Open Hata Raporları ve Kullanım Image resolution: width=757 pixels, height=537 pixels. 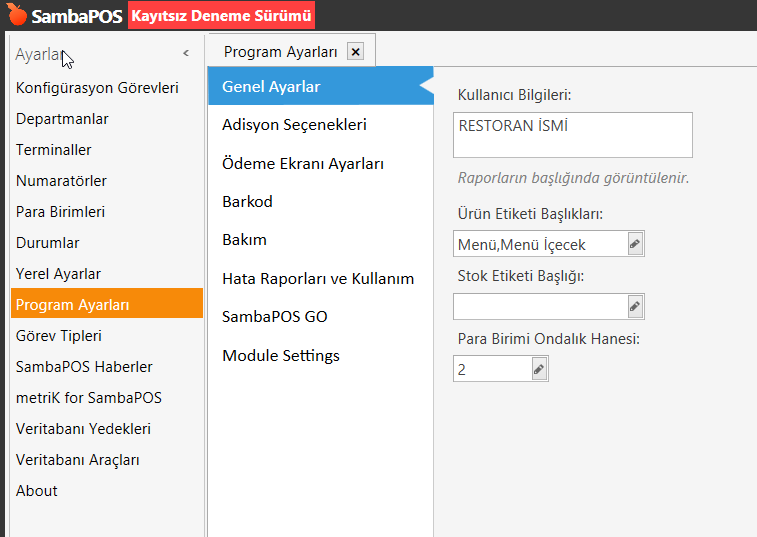coord(317,278)
